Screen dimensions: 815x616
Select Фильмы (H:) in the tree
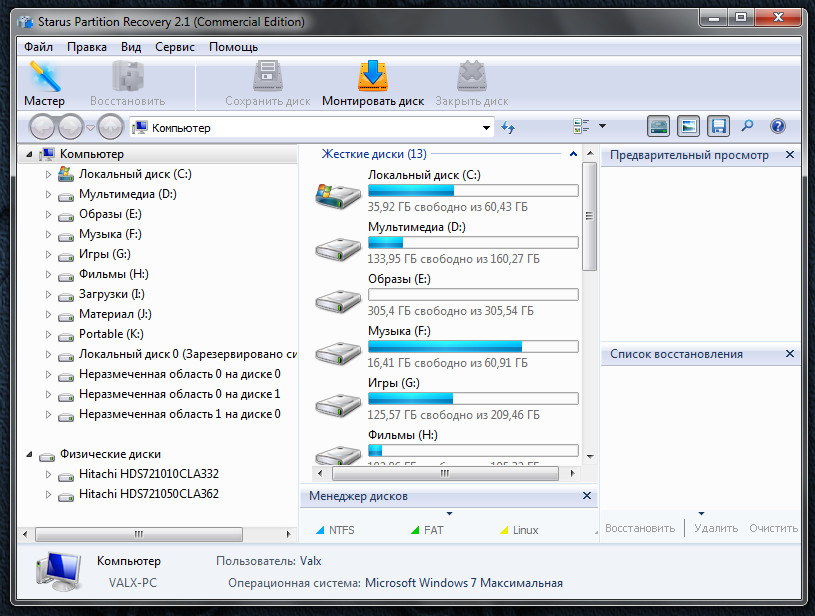tap(114, 274)
